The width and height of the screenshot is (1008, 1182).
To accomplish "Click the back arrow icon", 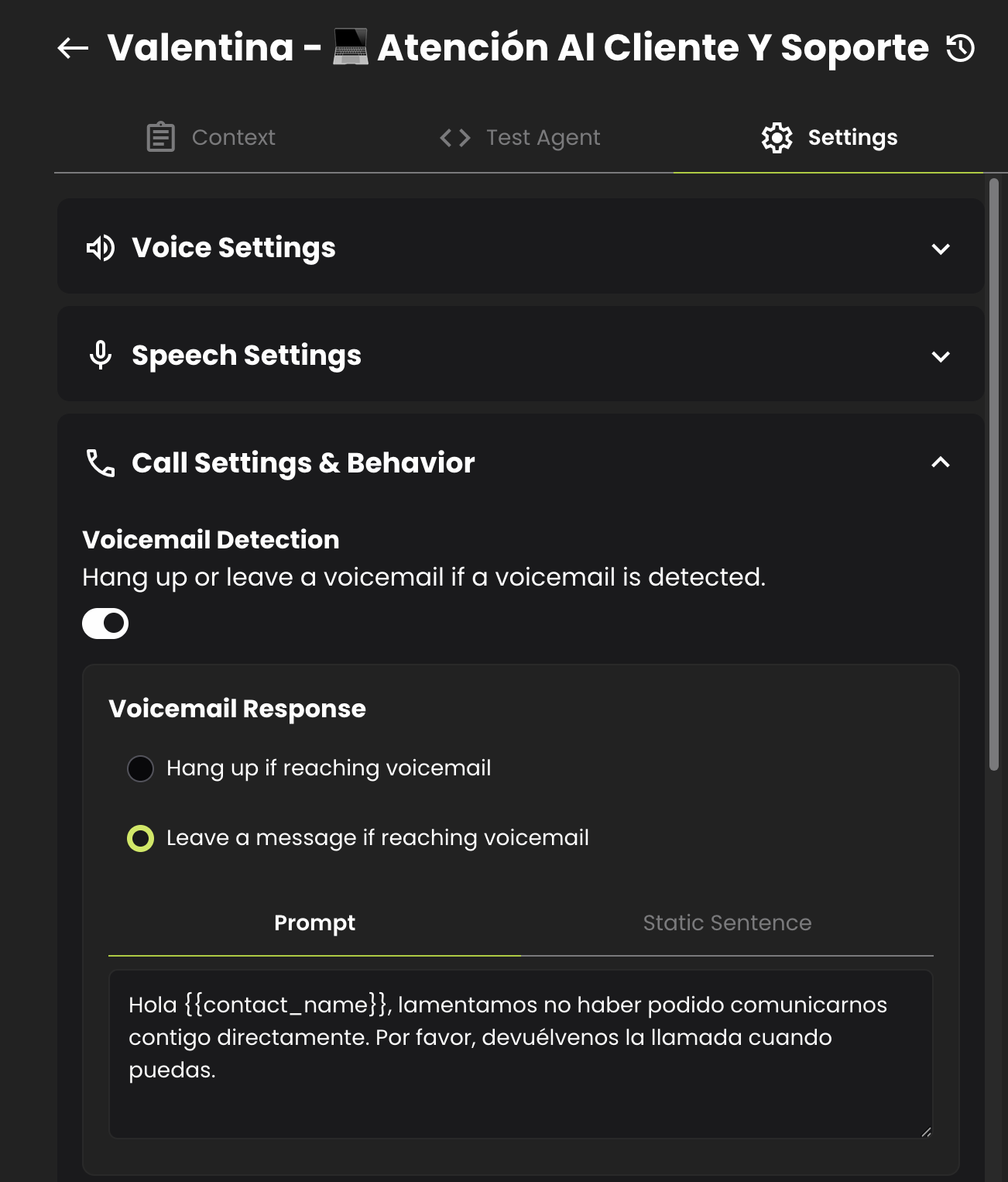I will click(74, 48).
